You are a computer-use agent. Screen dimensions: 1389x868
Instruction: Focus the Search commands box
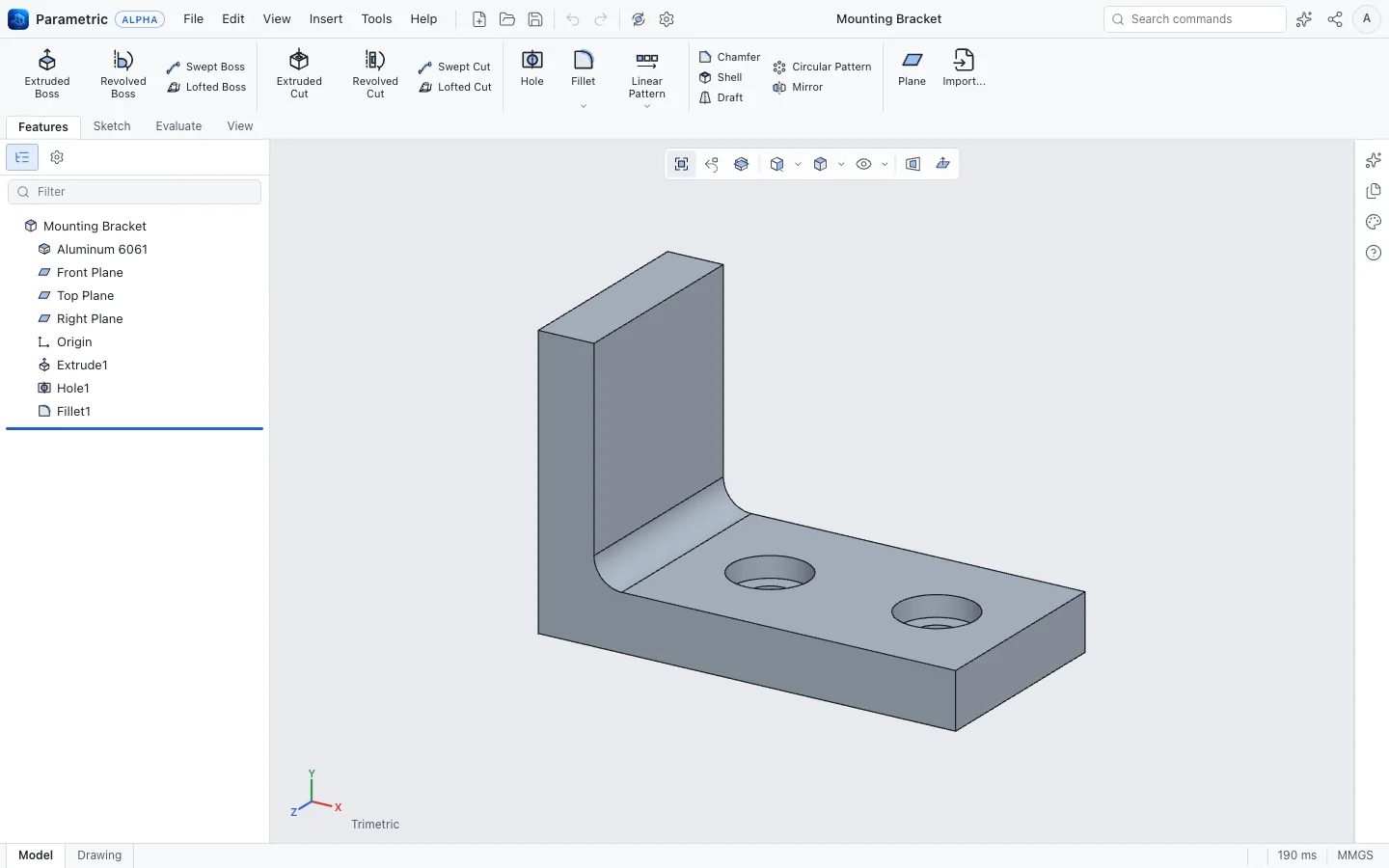pyautogui.click(x=1195, y=19)
